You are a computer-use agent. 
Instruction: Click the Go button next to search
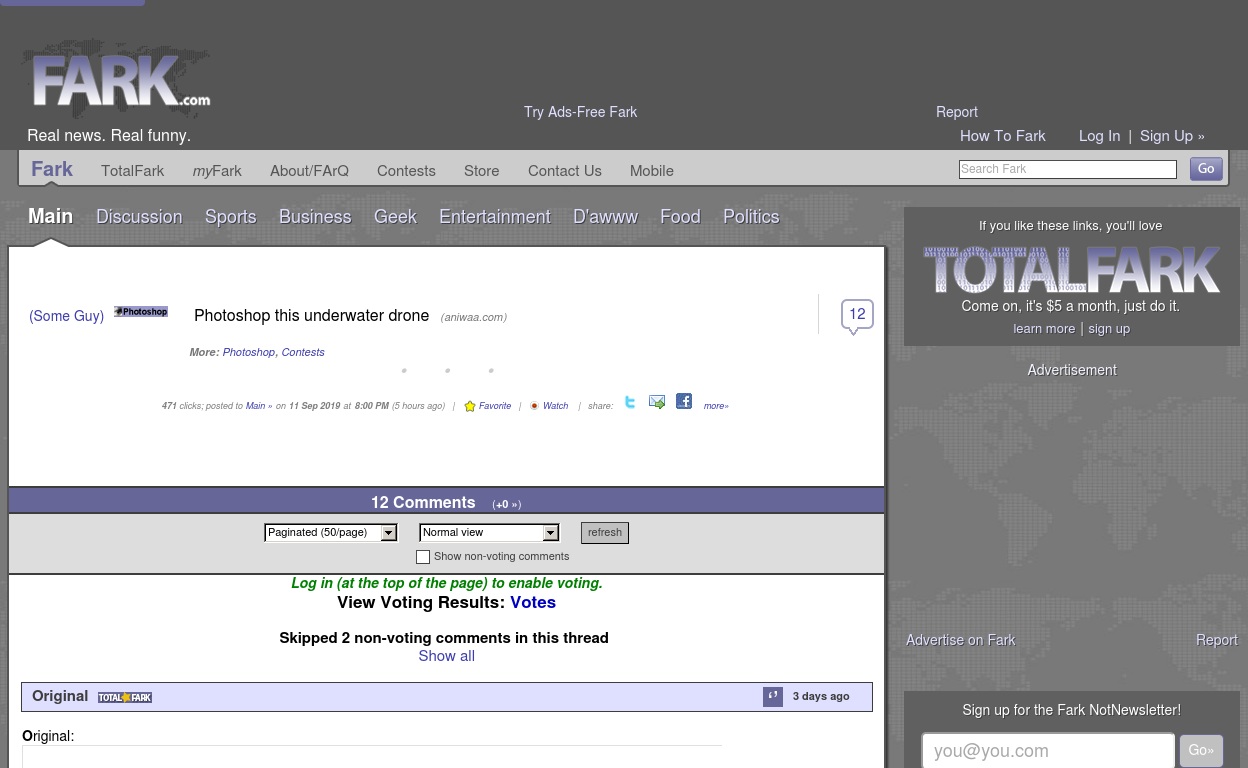click(1206, 169)
